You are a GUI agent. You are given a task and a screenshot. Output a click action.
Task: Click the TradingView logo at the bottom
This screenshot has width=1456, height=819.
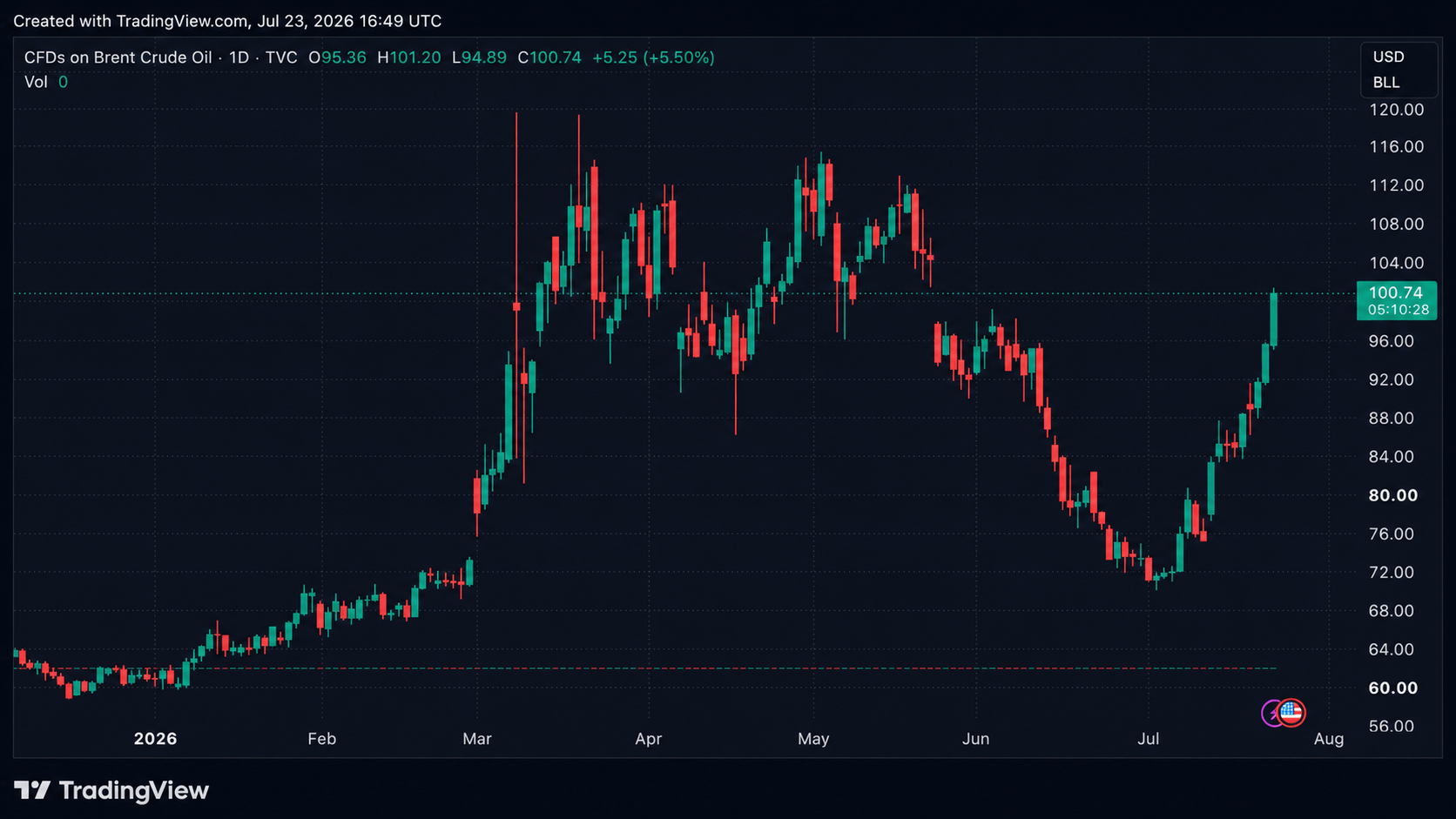coord(111,790)
